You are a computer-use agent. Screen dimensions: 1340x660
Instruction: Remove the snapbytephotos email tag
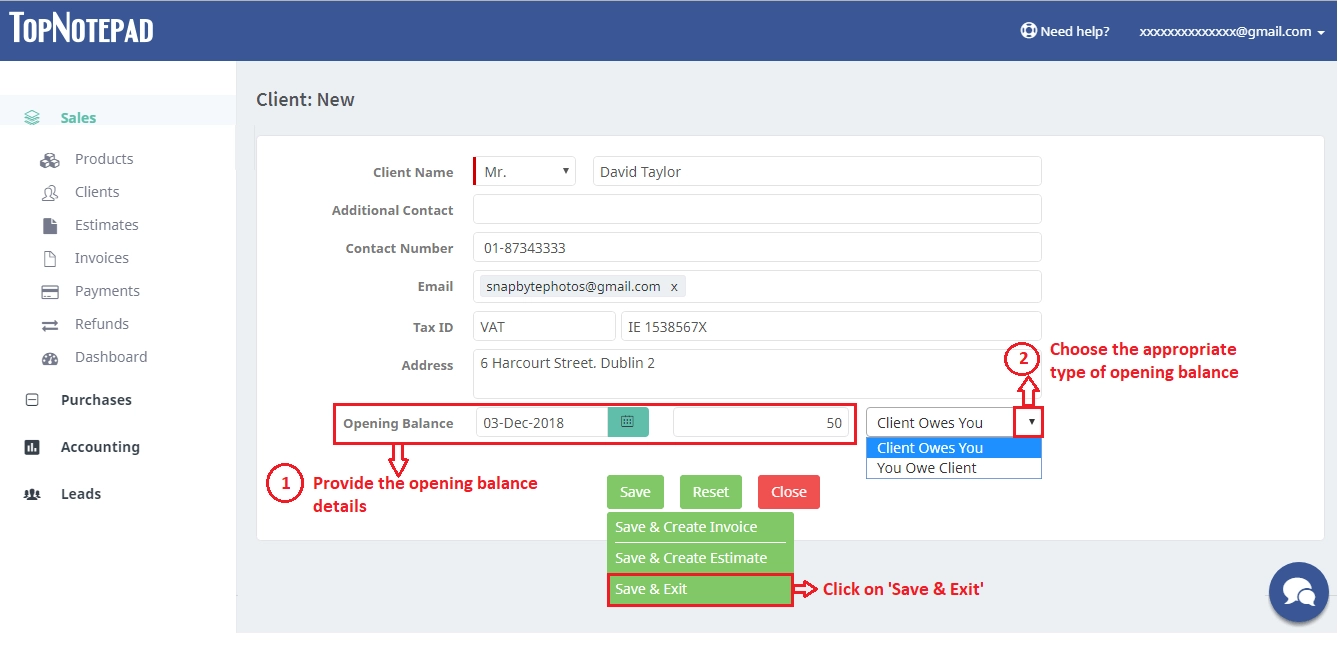675,286
